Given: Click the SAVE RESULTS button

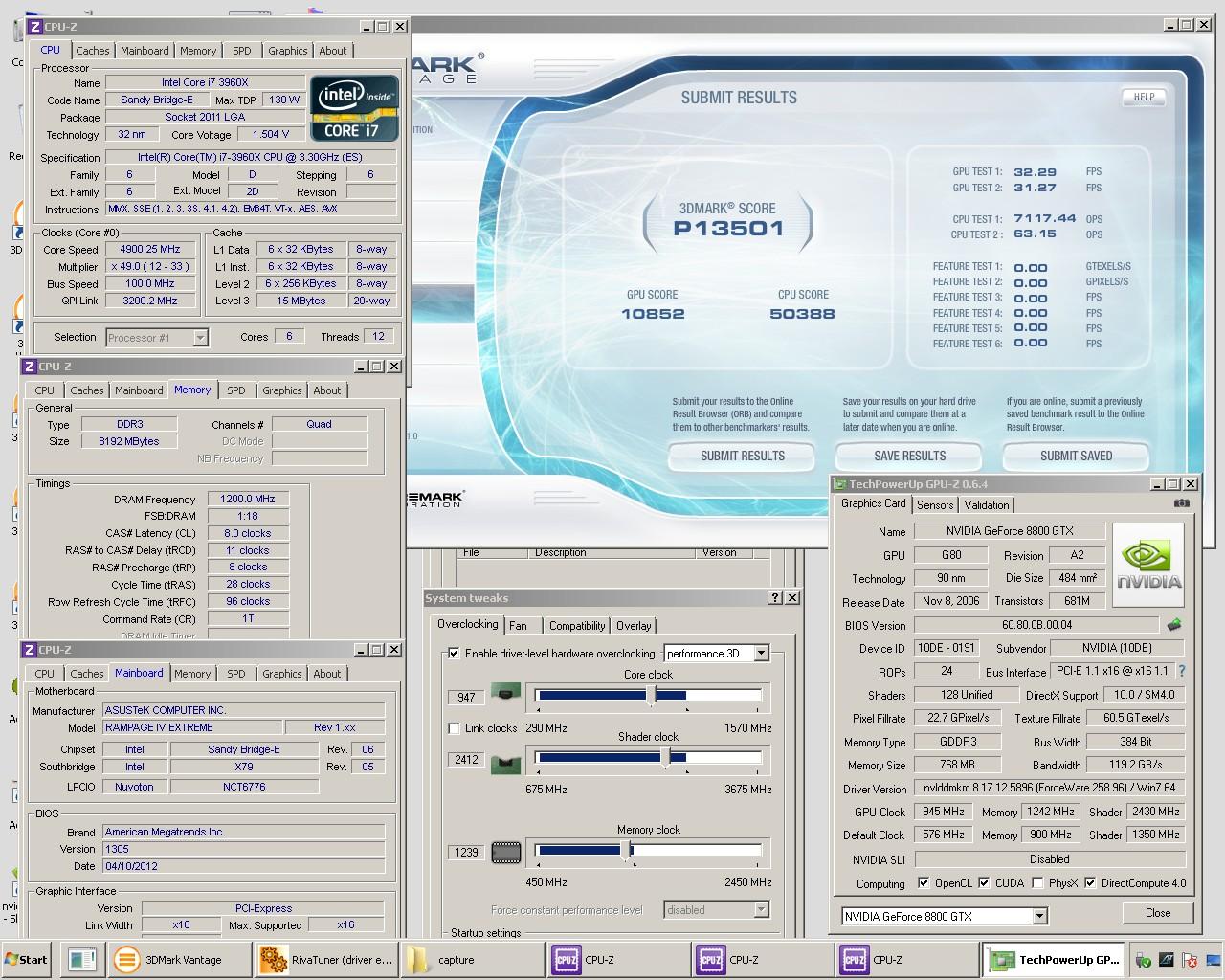Looking at the screenshot, I should click(910, 457).
